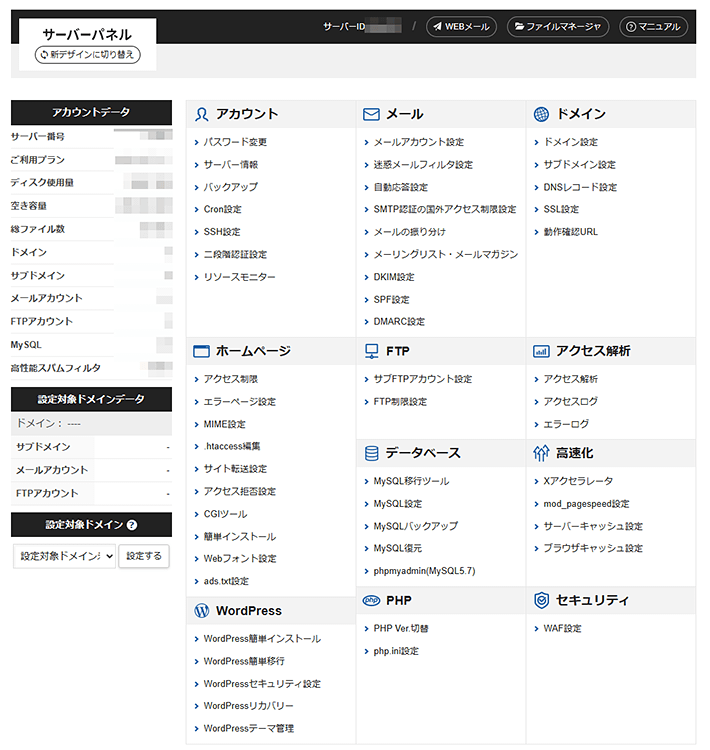Click the domain globe icon
710x750 pixels.
coord(541,114)
